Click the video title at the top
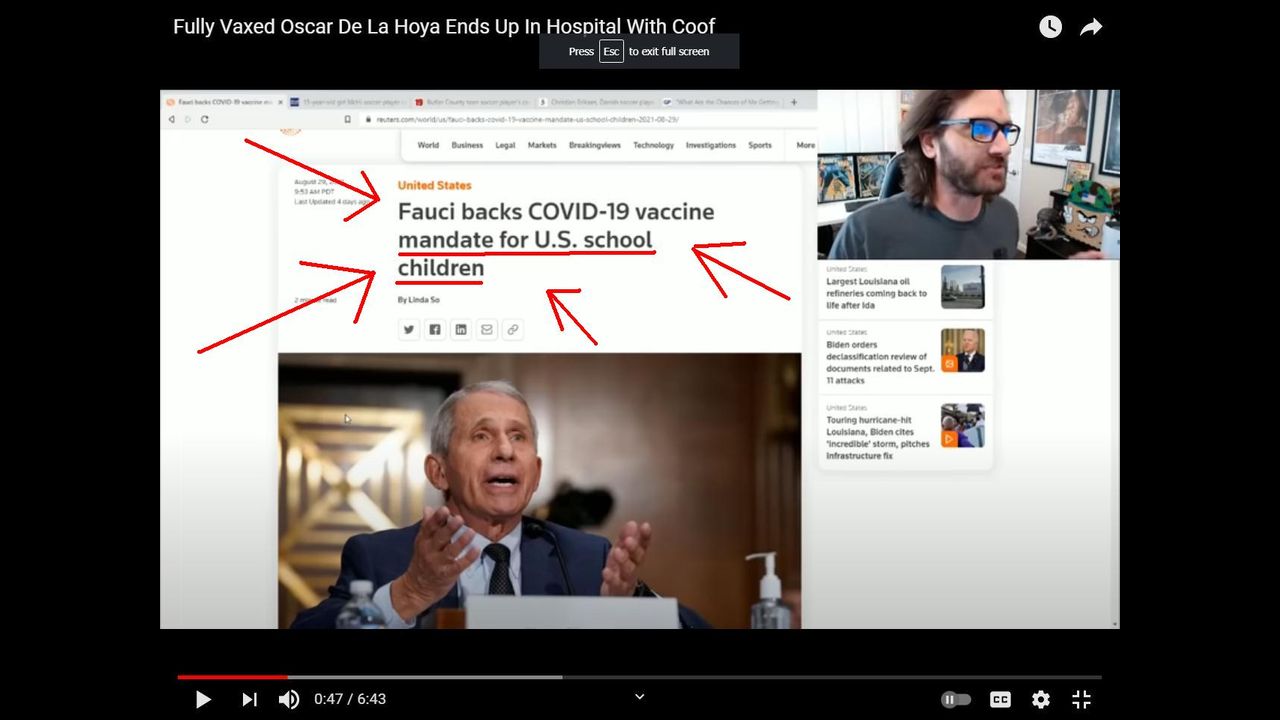1280x720 pixels. click(x=444, y=27)
